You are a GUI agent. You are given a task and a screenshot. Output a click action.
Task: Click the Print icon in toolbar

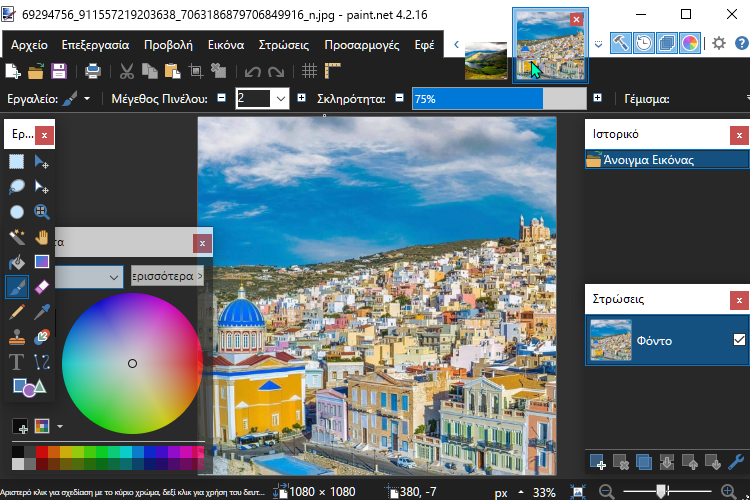pos(92,71)
